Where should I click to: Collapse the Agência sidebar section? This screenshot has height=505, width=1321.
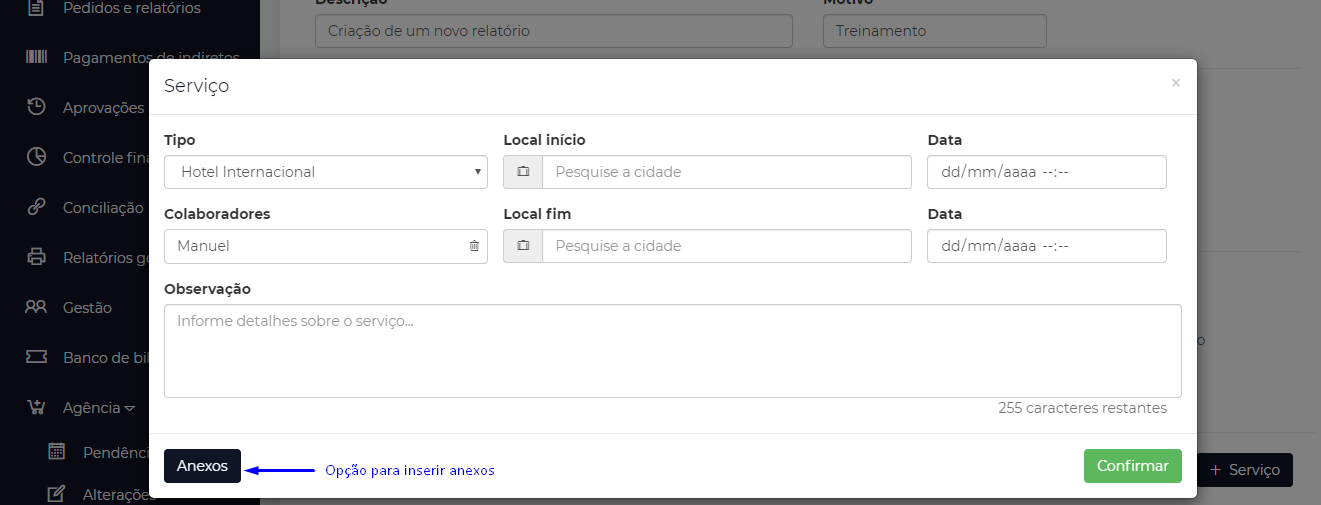[x=98, y=407]
